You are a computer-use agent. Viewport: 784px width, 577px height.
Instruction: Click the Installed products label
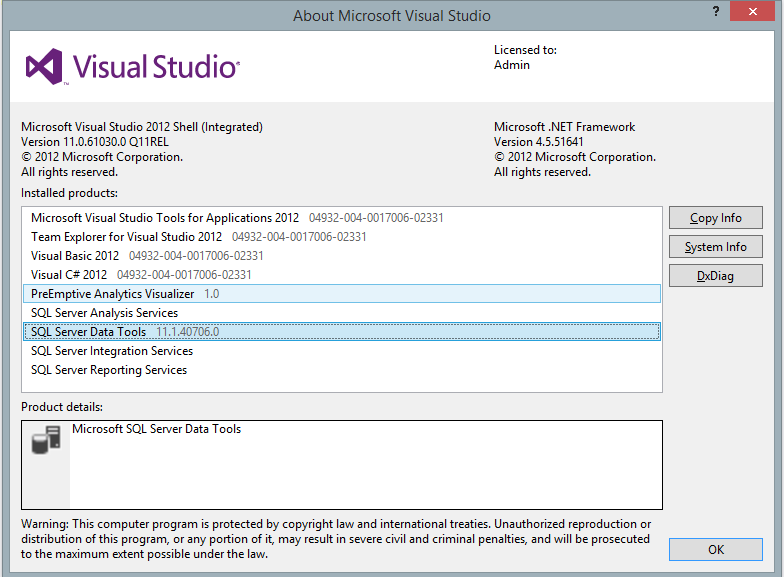70,193
